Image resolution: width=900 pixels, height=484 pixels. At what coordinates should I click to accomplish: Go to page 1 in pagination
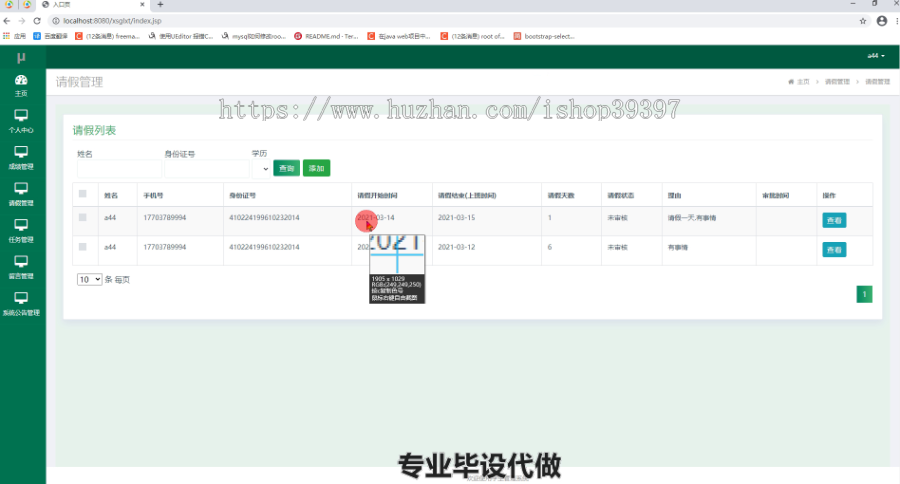(x=864, y=294)
